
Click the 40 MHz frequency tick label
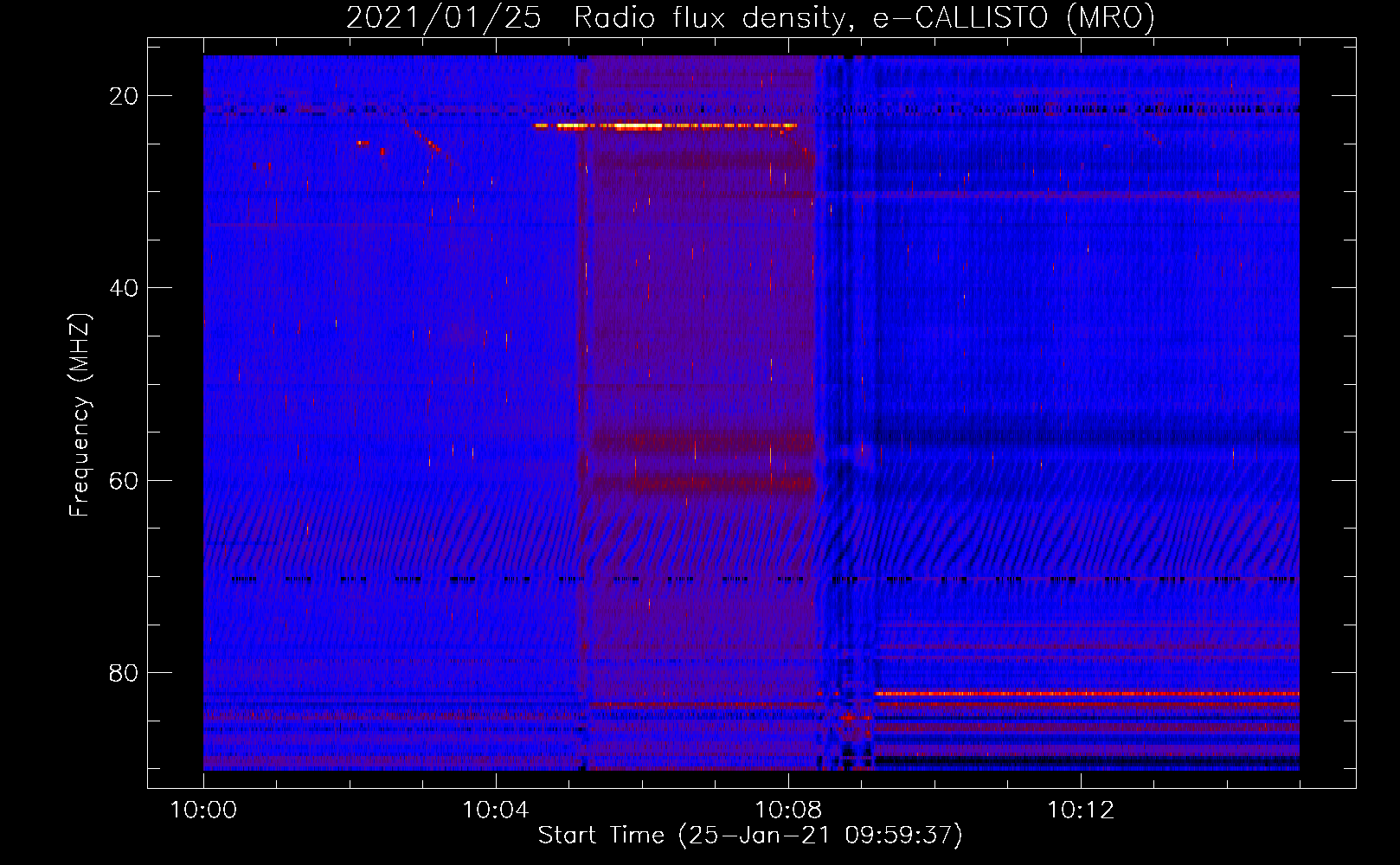pos(124,288)
